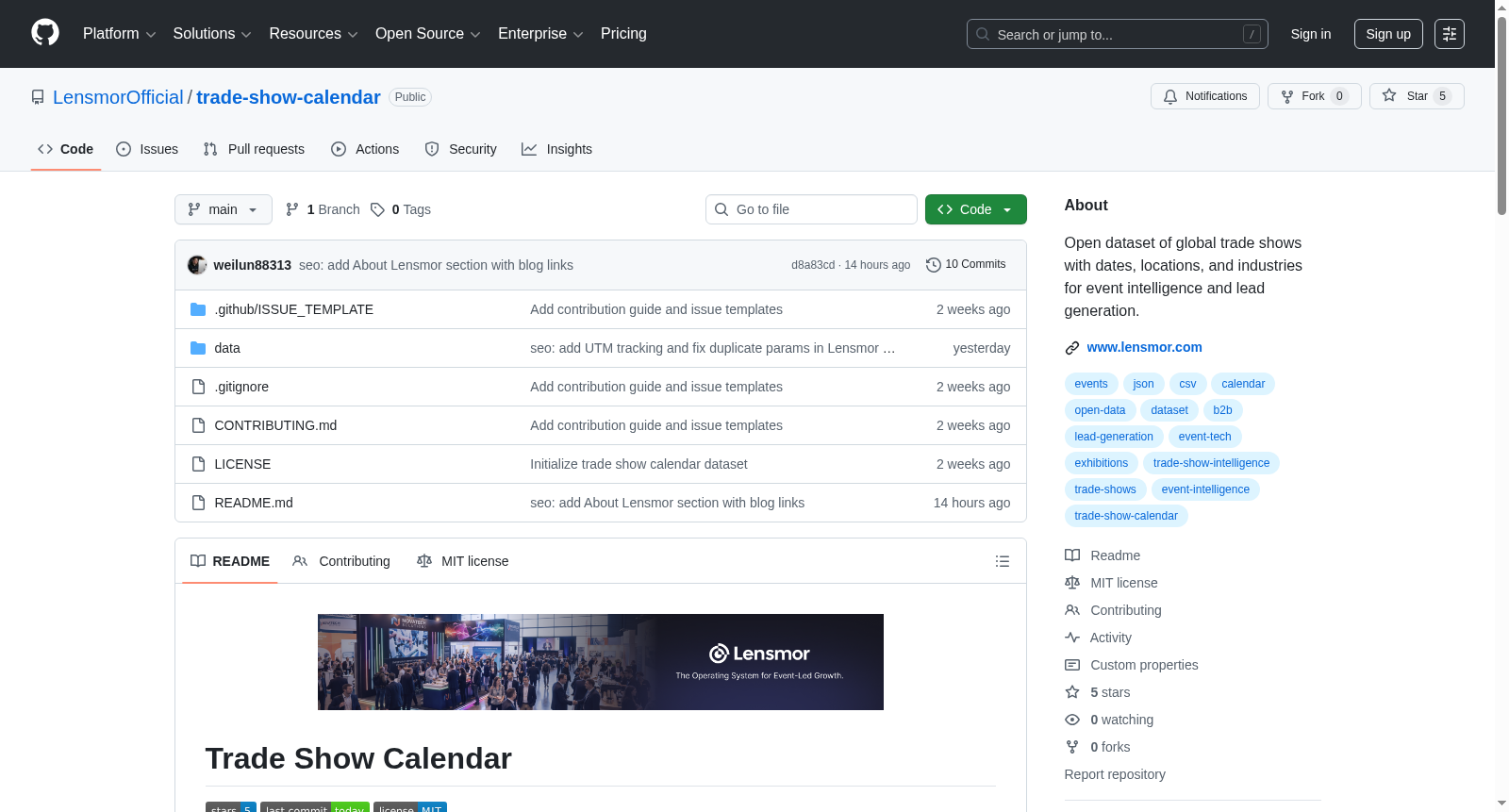The image size is (1509, 812).
Task: View the 10 Commits history link
Action: pyautogui.click(x=966, y=265)
